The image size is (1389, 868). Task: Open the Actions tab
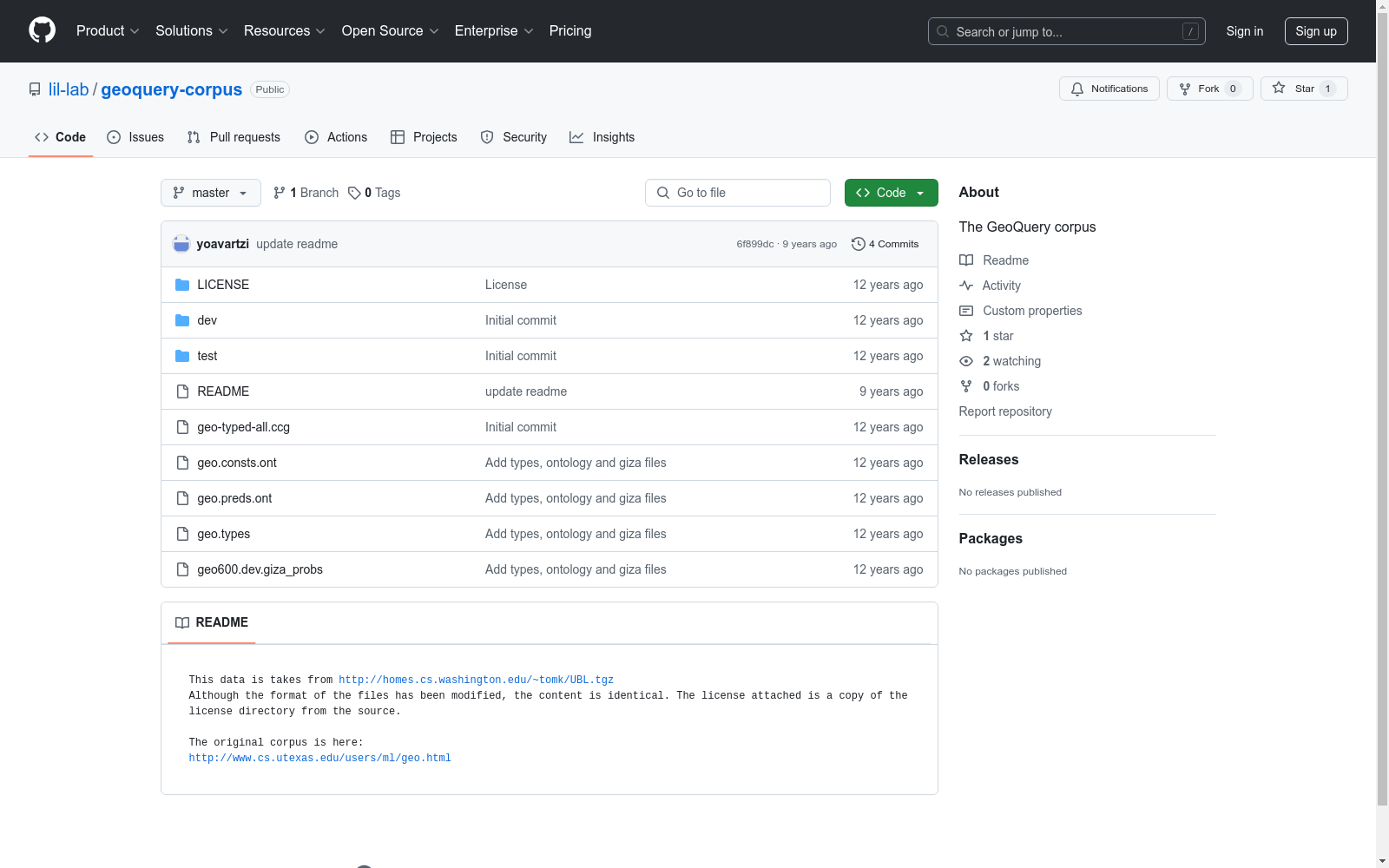point(336,137)
